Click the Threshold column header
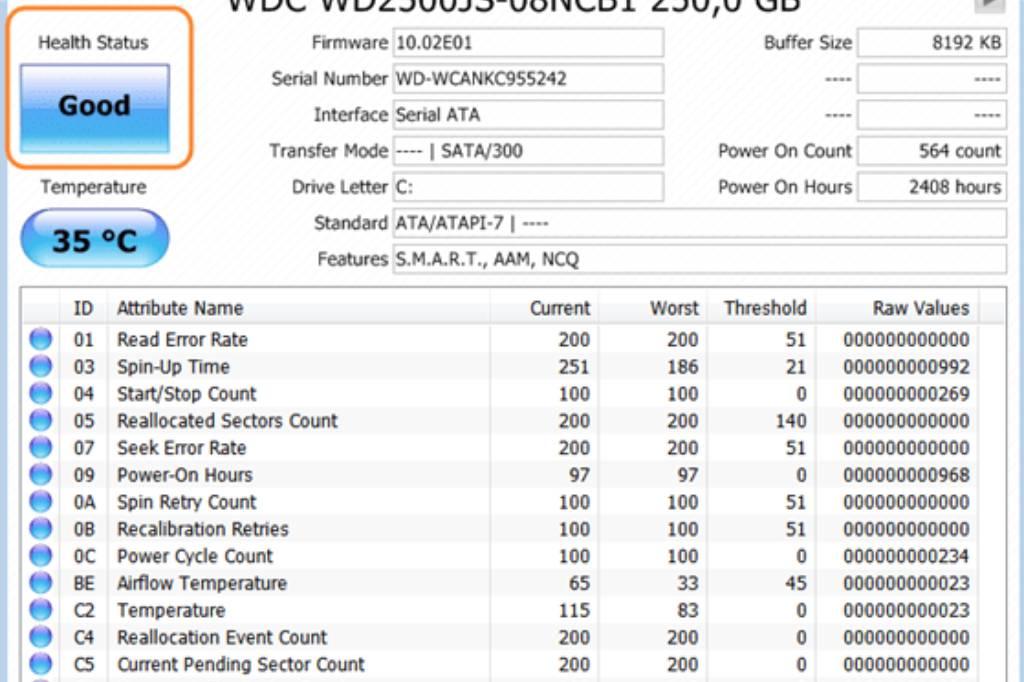 765,308
